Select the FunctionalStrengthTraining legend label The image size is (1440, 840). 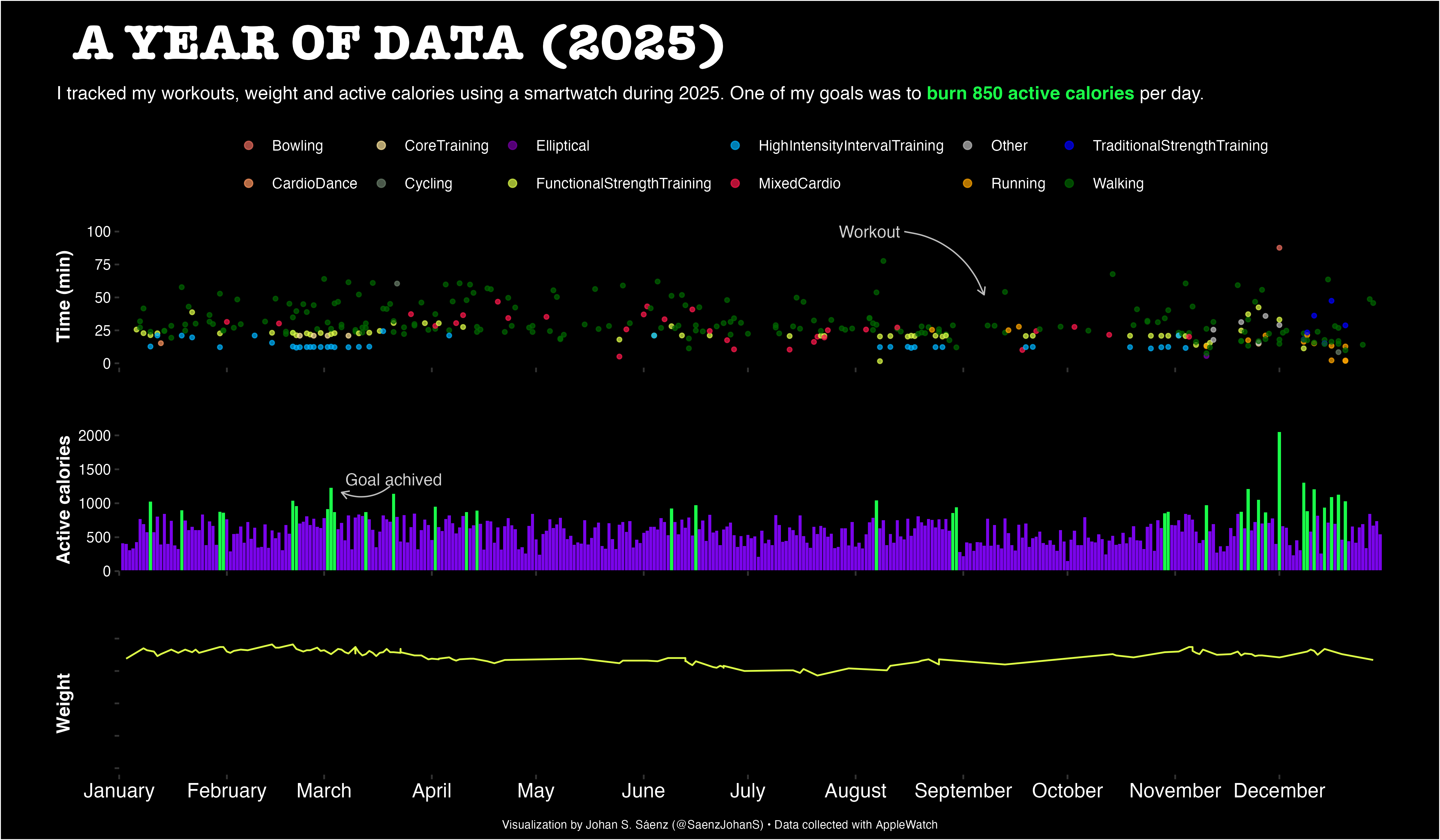[623, 183]
